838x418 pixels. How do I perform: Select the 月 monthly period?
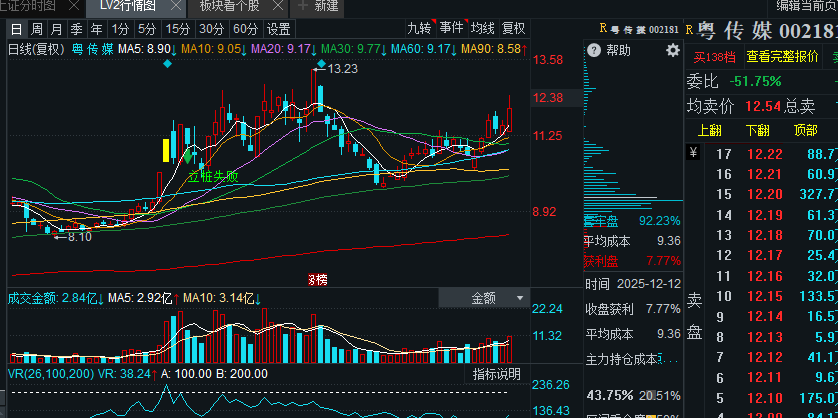click(x=57, y=28)
